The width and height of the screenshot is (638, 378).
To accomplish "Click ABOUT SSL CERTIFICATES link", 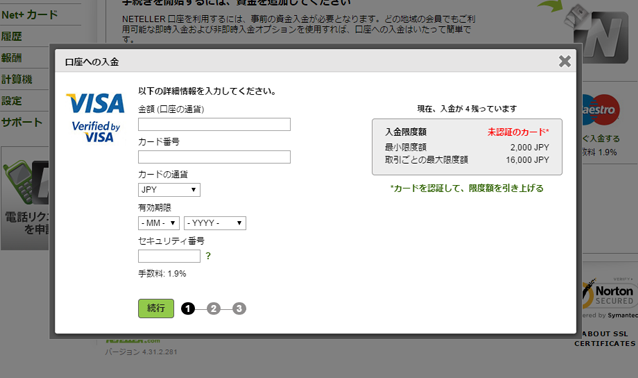I will coord(605,339).
